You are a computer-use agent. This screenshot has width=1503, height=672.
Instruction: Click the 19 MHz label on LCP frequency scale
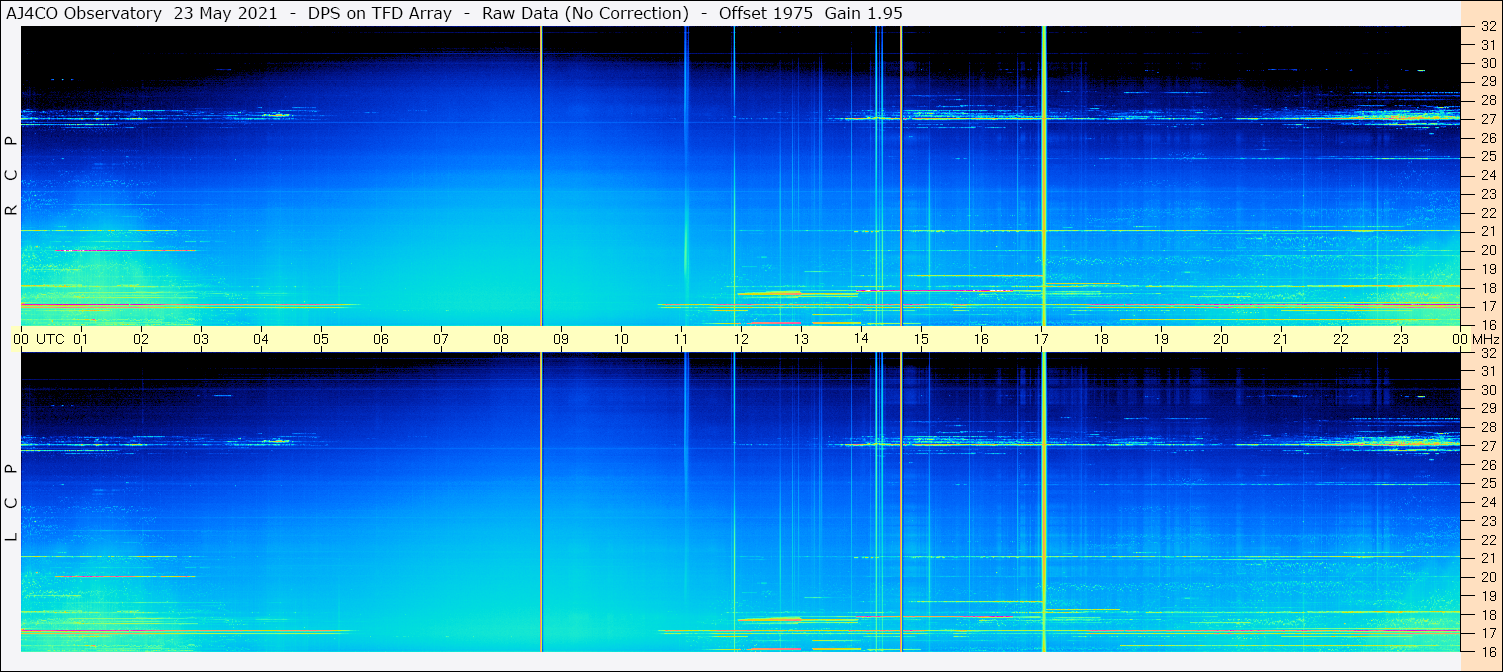click(x=1488, y=596)
